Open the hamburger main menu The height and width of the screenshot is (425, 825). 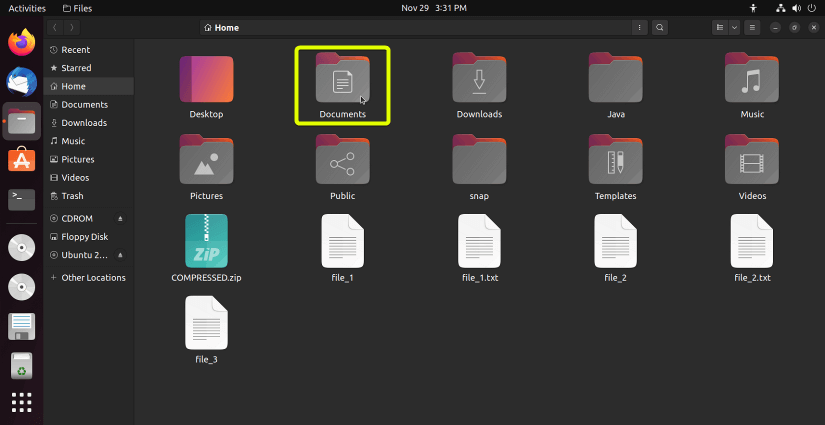tap(752, 28)
